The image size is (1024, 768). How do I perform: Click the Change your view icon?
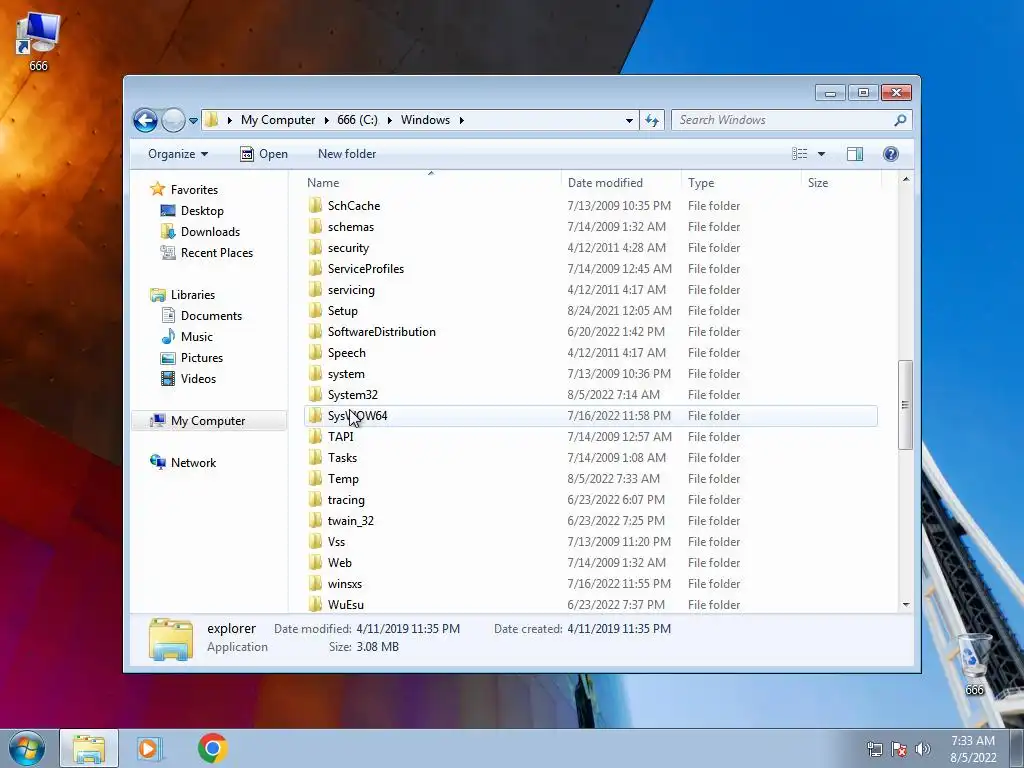pyautogui.click(x=800, y=154)
